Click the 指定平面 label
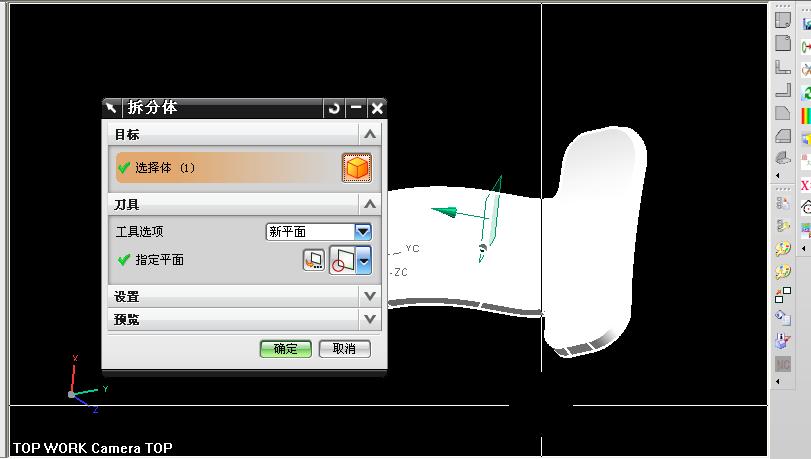 click(x=159, y=260)
